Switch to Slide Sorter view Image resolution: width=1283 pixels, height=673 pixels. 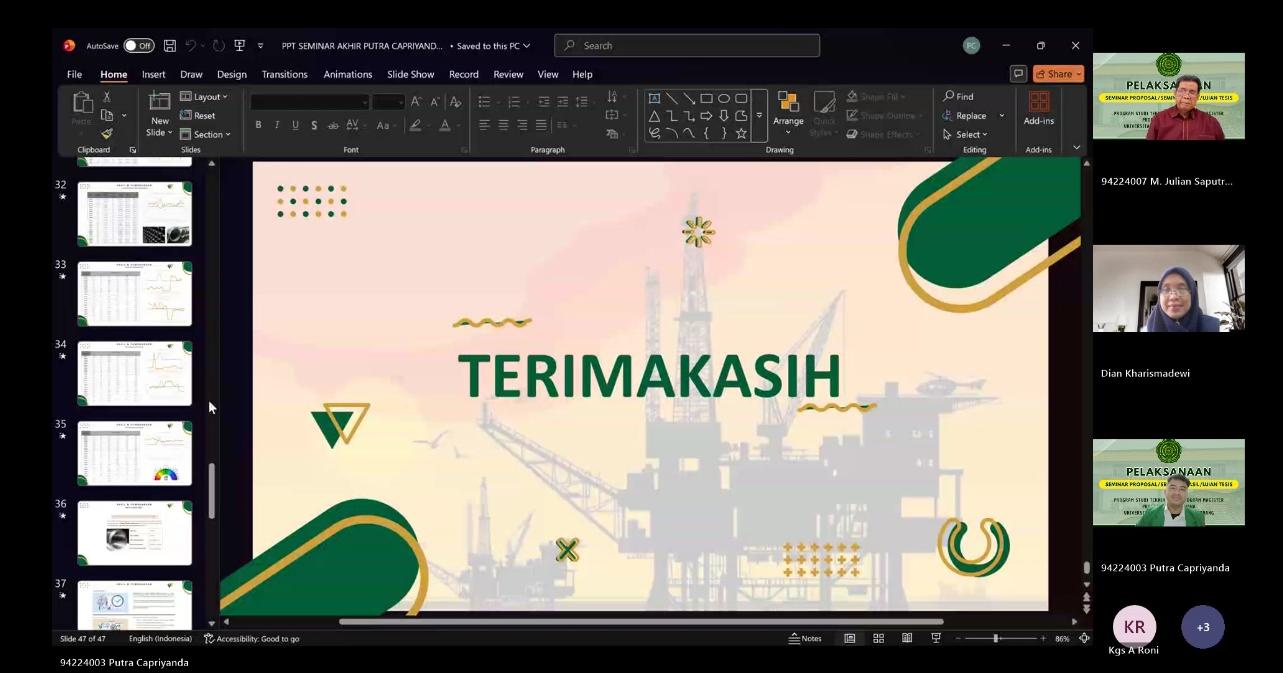pyautogui.click(x=878, y=639)
